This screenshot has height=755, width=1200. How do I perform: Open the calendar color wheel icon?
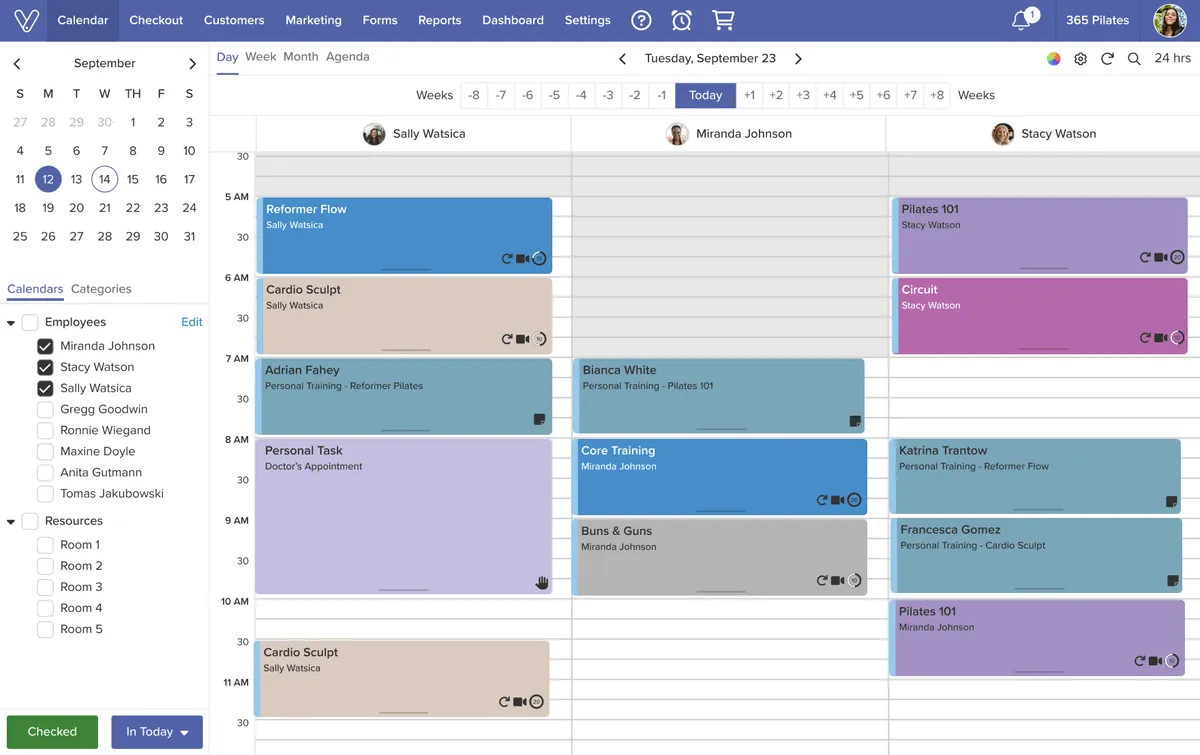pyautogui.click(x=1054, y=59)
